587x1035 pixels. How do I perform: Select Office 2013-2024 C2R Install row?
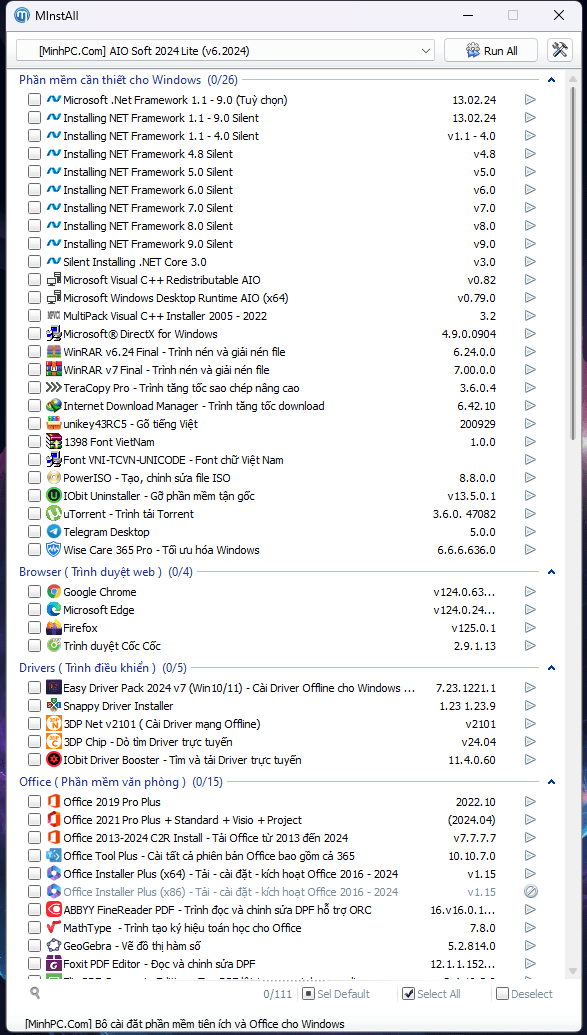tap(285, 838)
